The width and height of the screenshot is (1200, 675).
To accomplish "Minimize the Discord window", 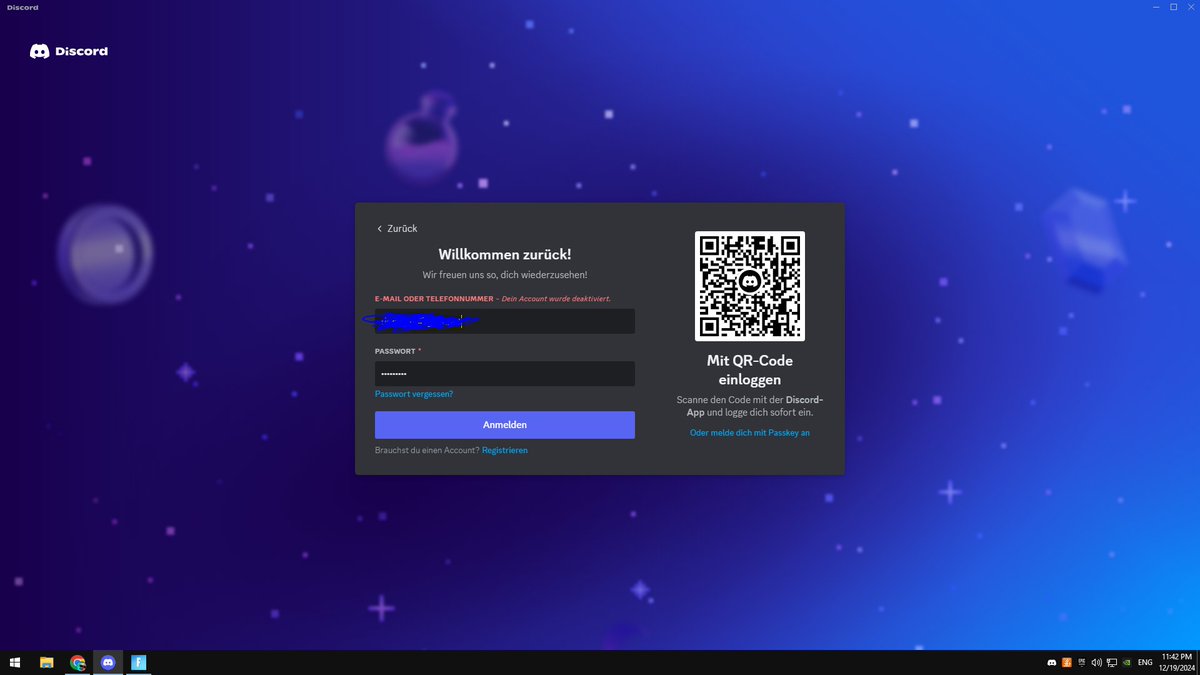I will [1154, 7].
